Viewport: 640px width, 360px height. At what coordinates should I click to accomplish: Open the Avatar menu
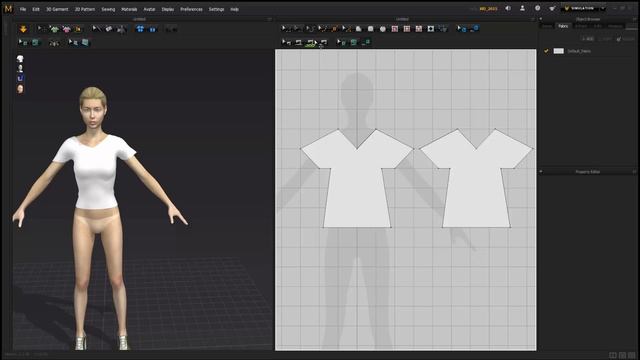point(149,9)
